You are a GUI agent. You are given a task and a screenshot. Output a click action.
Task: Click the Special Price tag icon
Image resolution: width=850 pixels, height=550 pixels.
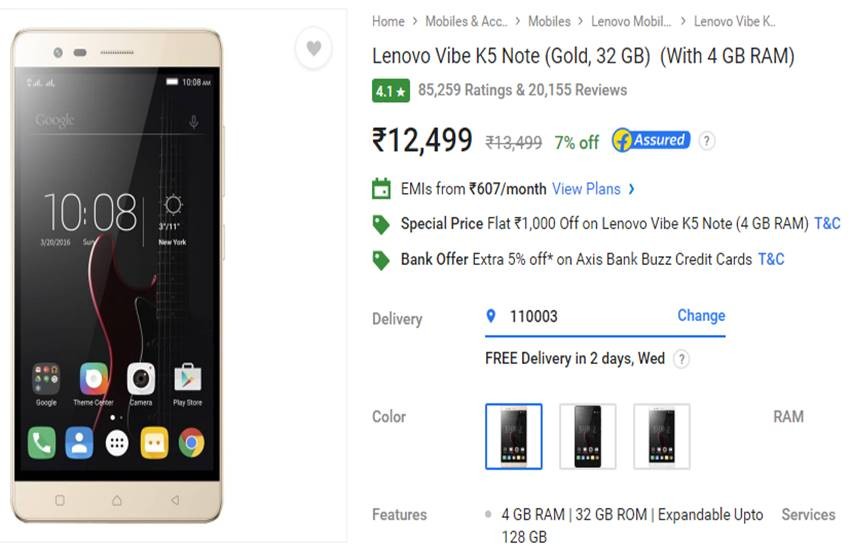[x=381, y=224]
